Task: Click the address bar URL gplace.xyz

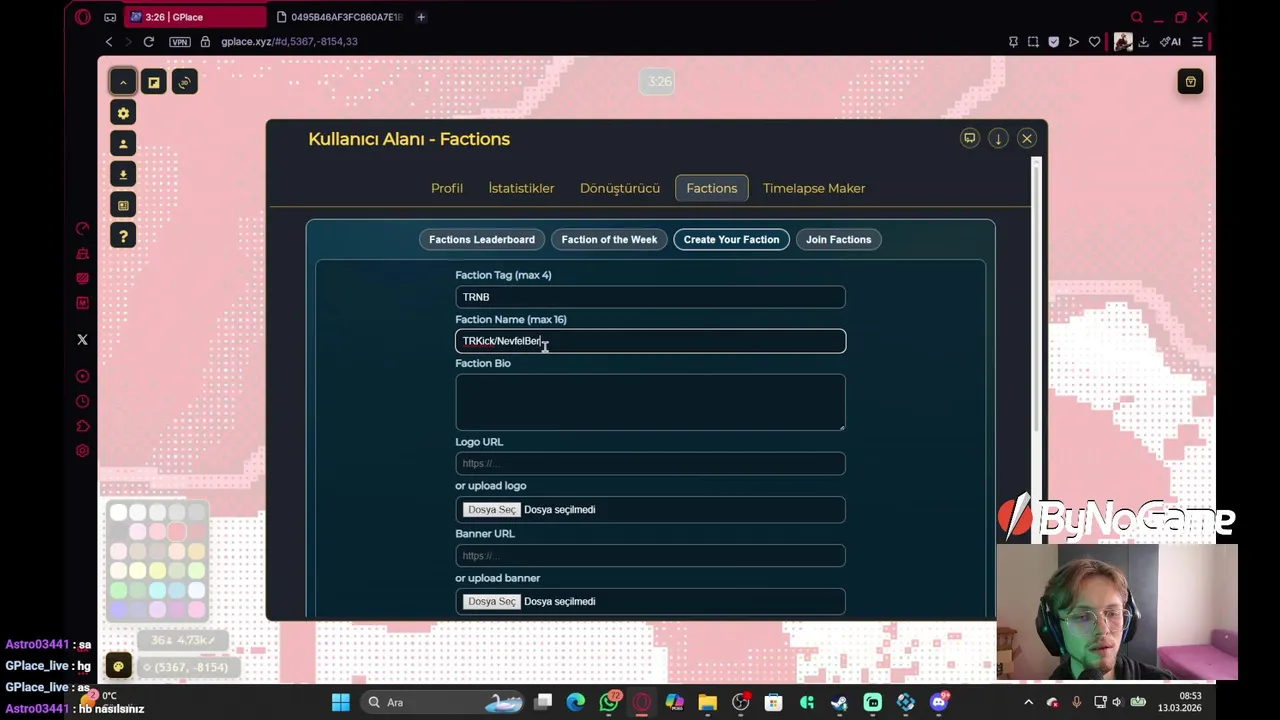Action: point(289,42)
